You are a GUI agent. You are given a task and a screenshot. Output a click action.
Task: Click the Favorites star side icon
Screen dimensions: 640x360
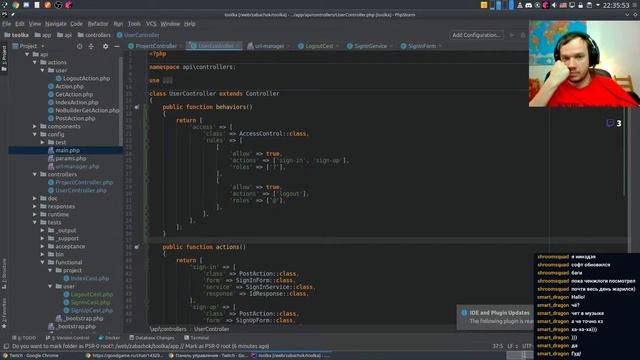[x=4, y=326]
